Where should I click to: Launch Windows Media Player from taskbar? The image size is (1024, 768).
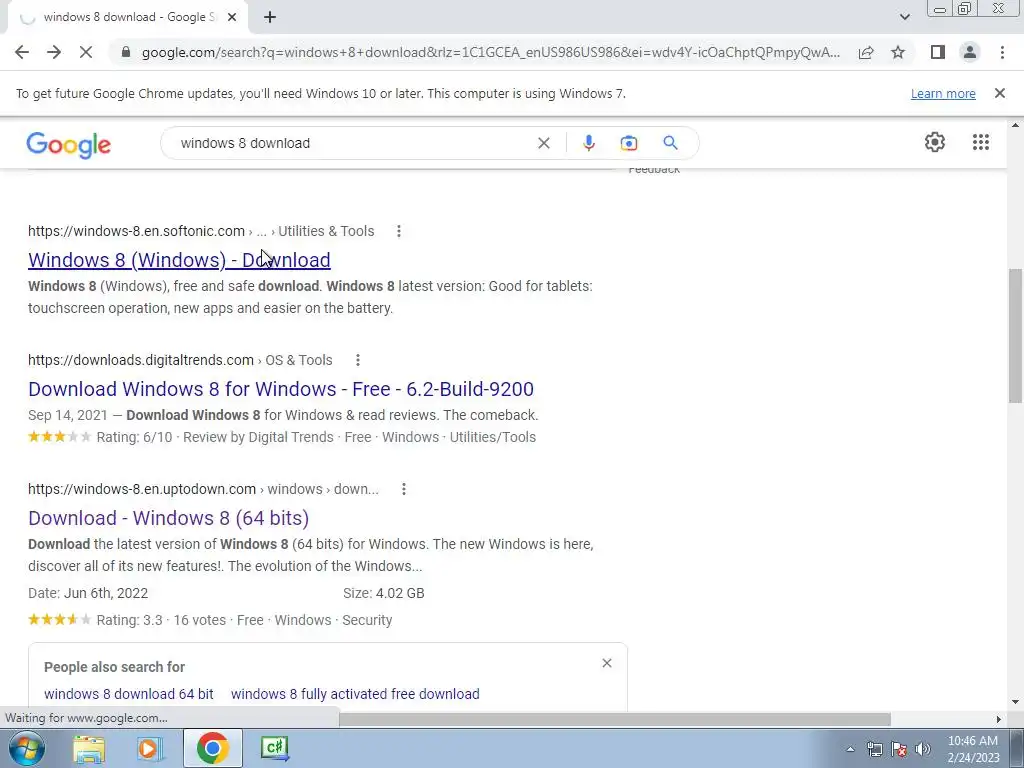[x=150, y=748]
